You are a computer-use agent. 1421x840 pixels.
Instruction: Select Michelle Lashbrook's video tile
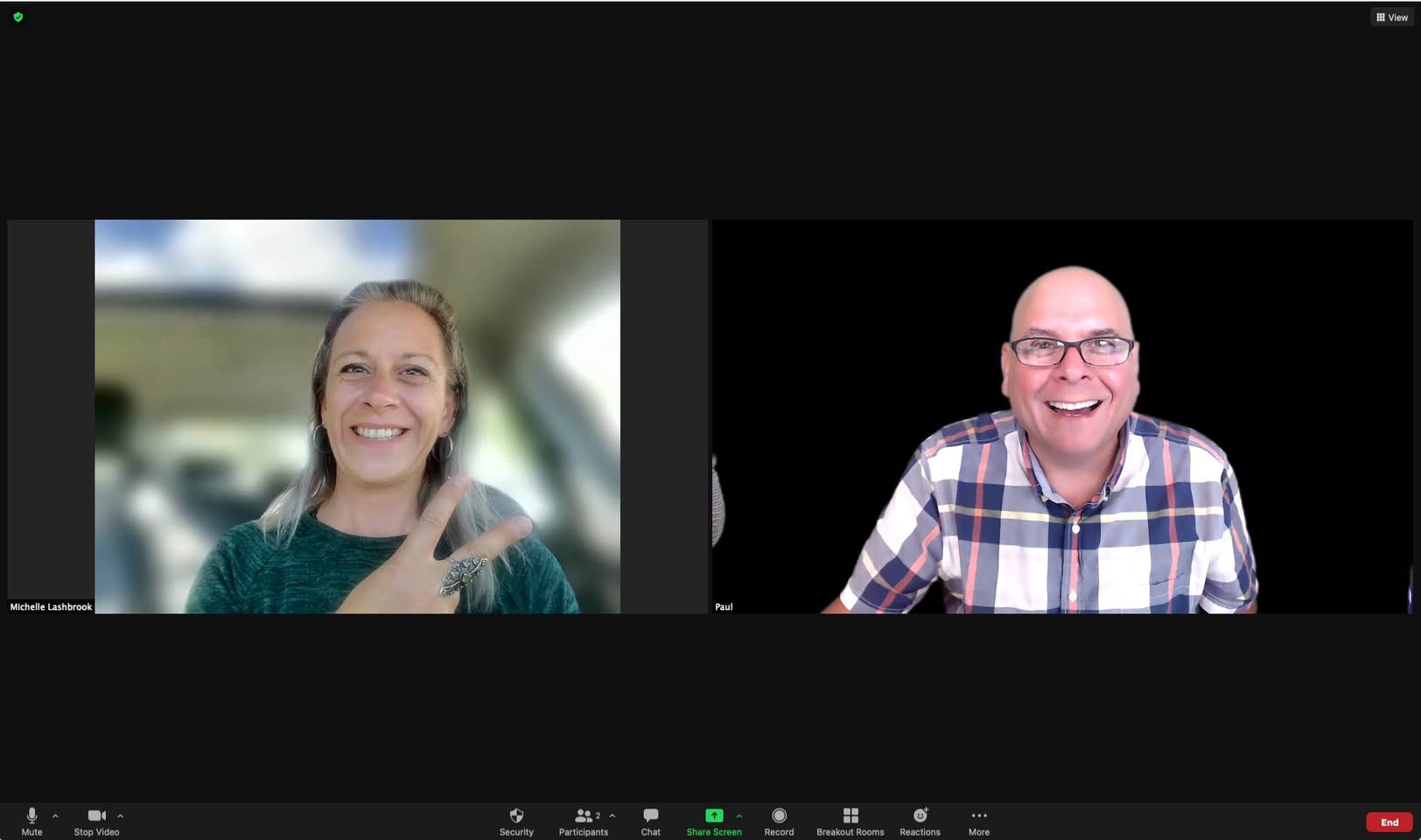click(x=357, y=416)
